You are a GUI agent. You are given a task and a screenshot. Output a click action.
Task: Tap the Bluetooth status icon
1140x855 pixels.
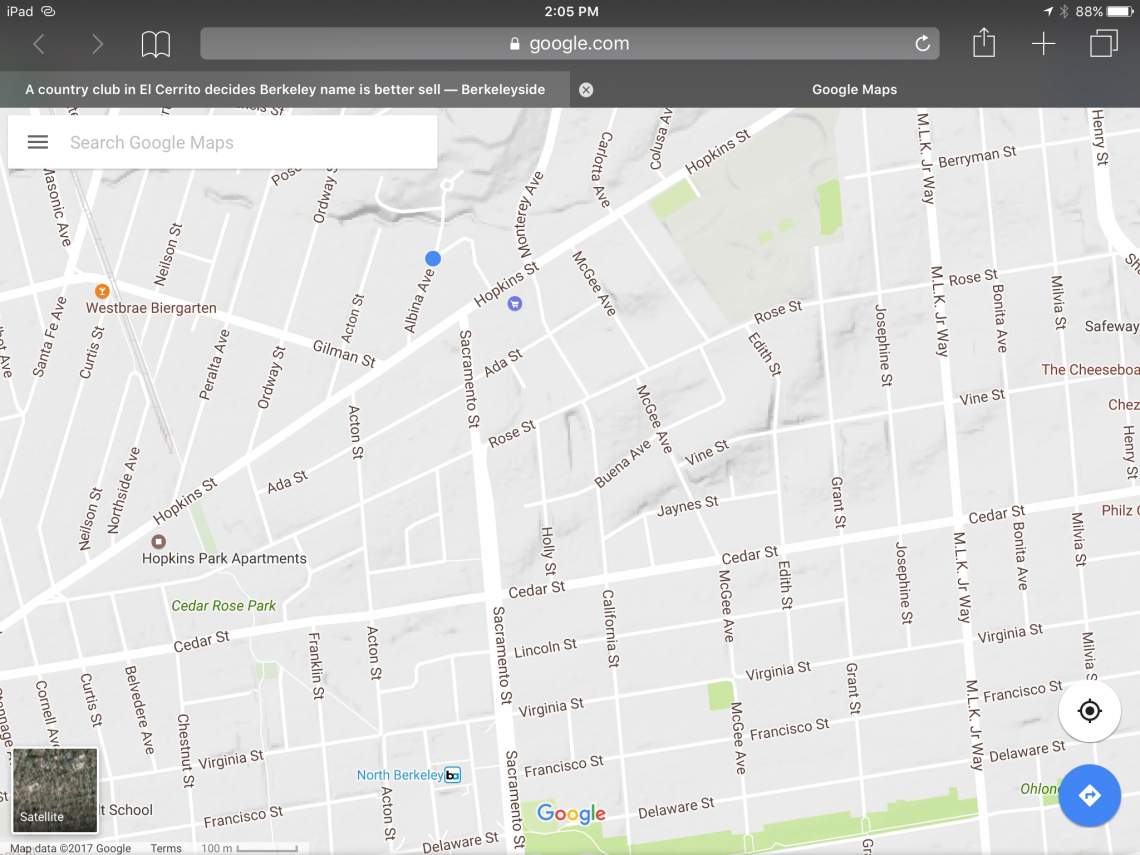point(1064,11)
